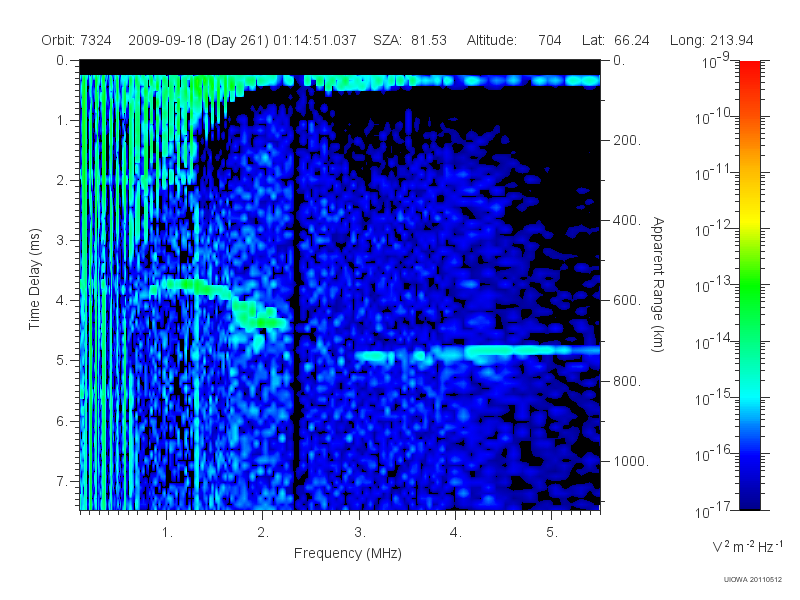Click the bright echo trace near 5 ms delay
The image size is (800, 600).
pyautogui.click(x=477, y=353)
